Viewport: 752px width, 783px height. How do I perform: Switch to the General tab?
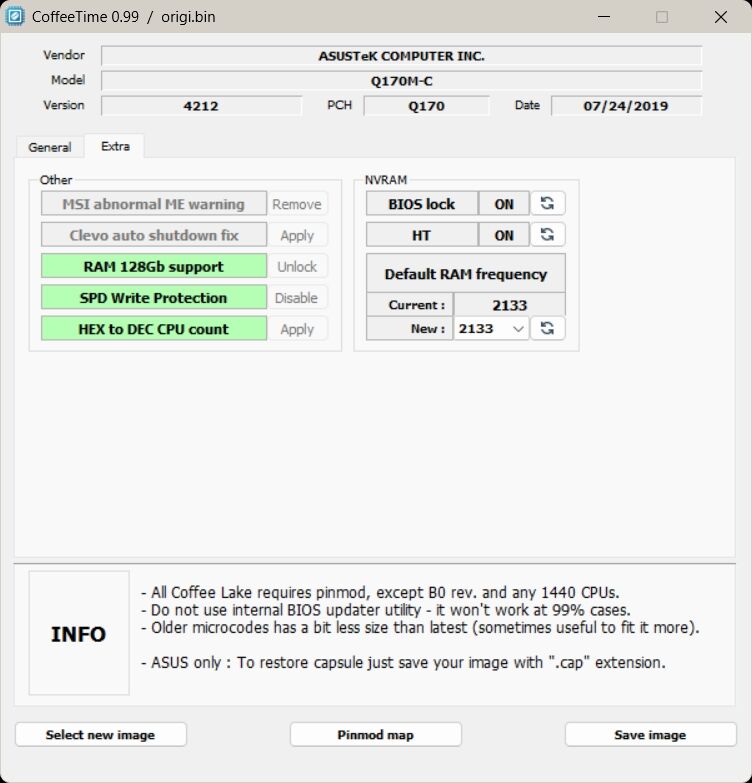tap(49, 147)
